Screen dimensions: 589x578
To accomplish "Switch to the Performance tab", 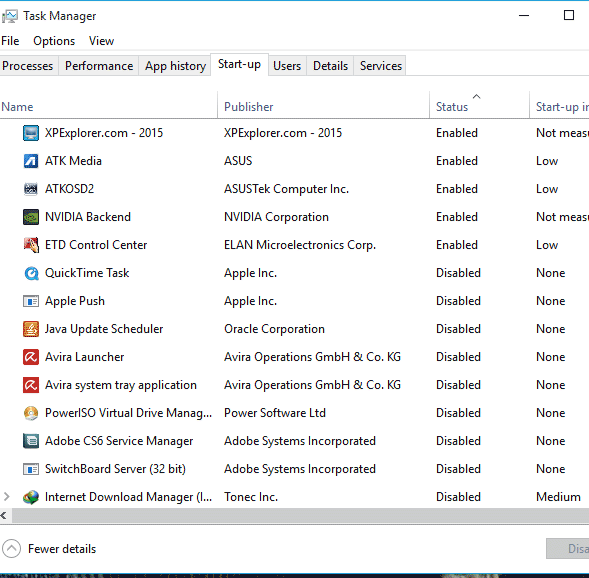I will pos(99,66).
